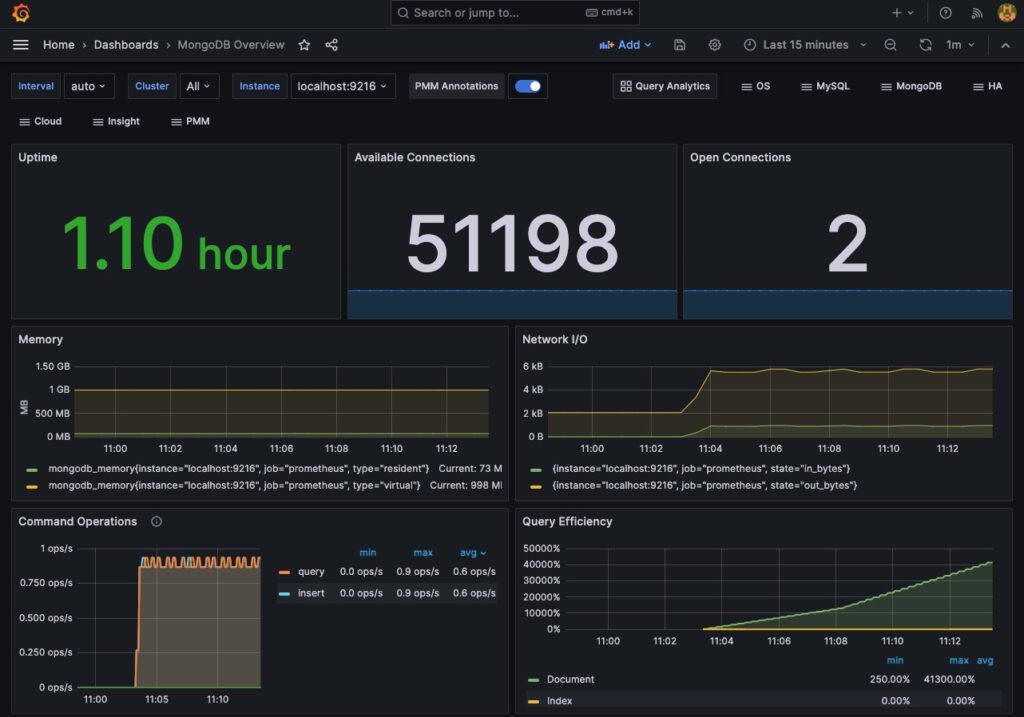This screenshot has height=717, width=1024.
Task: Click the Grafana logo icon
Action: click(21, 12)
